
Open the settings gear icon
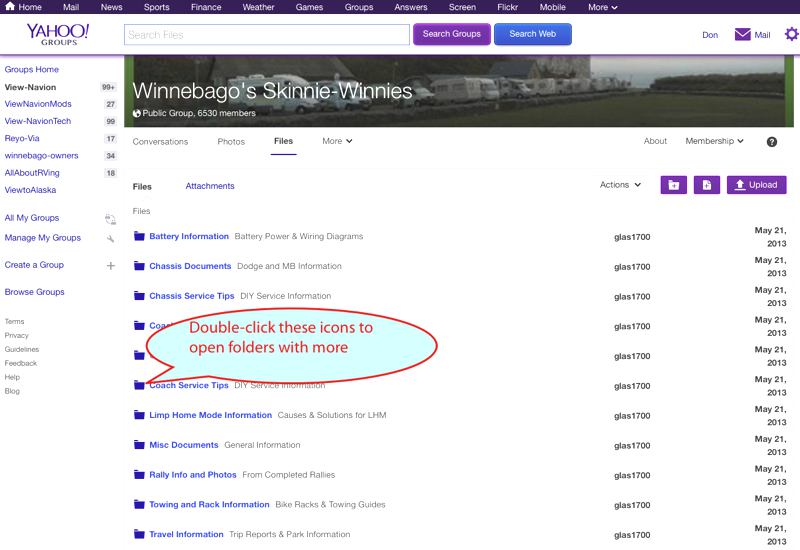791,34
